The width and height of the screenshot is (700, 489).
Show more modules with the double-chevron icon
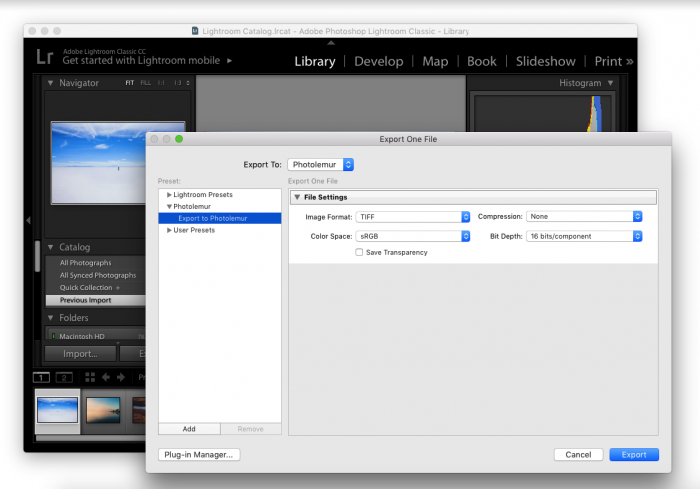tap(629, 62)
